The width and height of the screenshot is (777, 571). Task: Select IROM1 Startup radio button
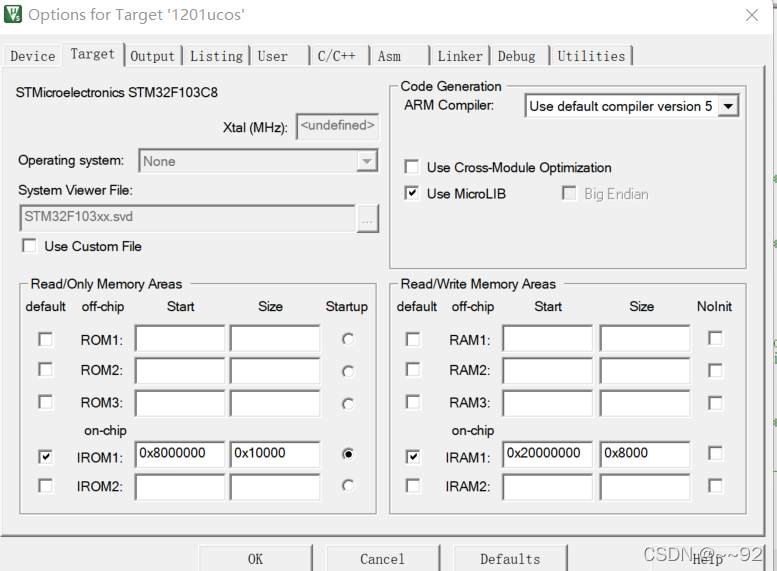click(348, 454)
